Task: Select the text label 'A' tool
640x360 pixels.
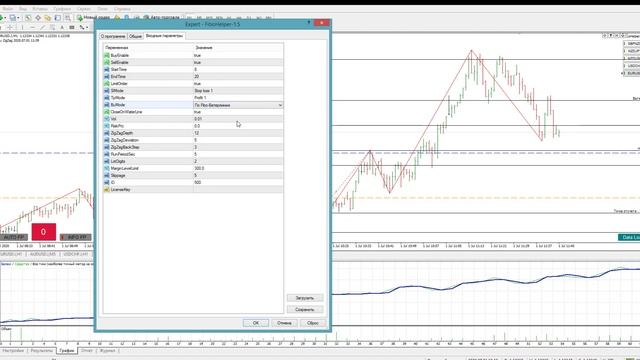Action: pos(62,27)
